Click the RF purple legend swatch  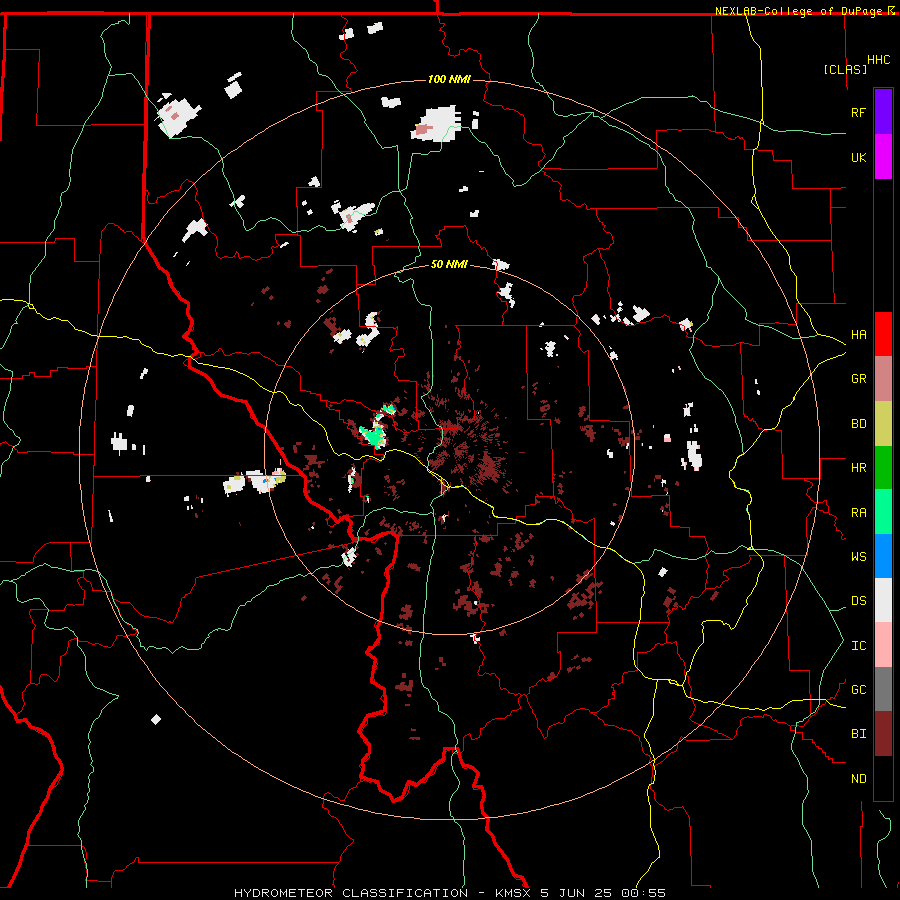point(883,112)
